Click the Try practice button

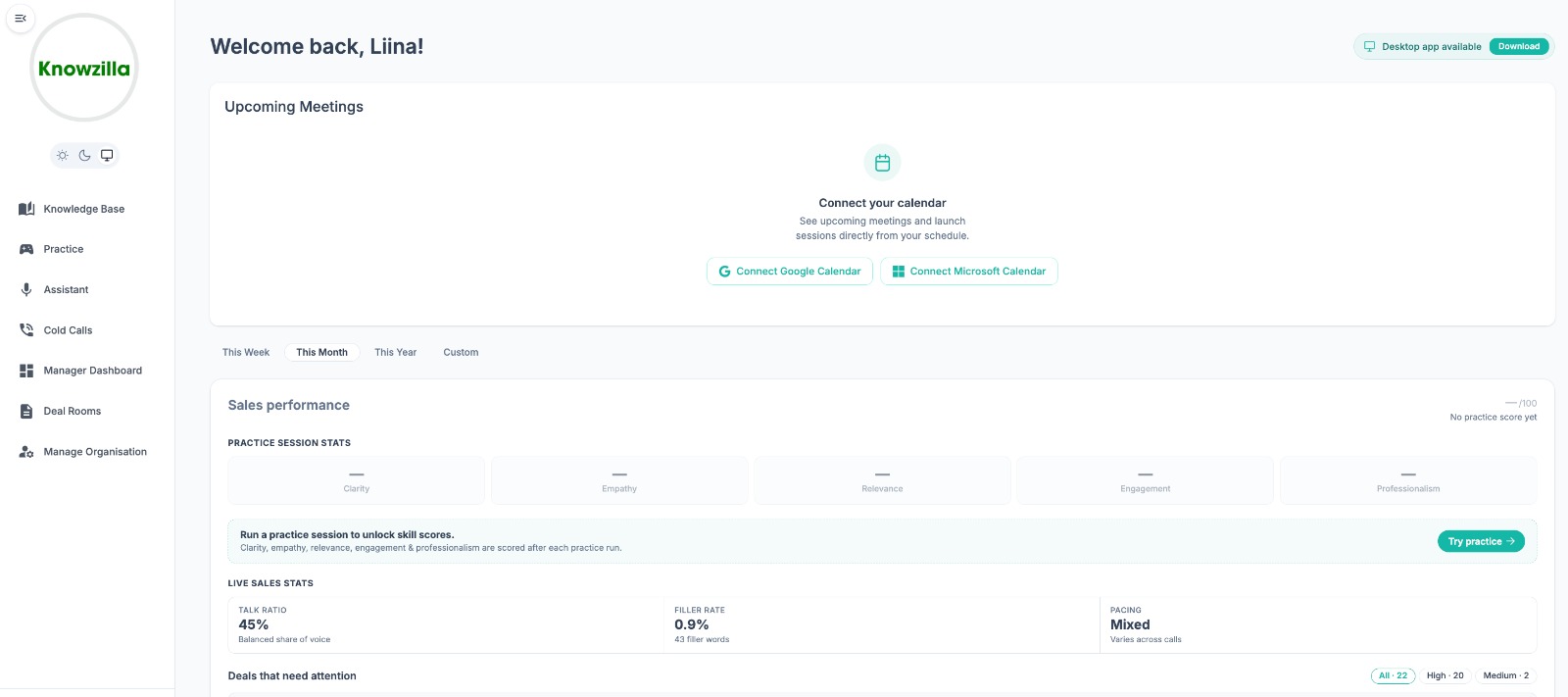coord(1481,541)
